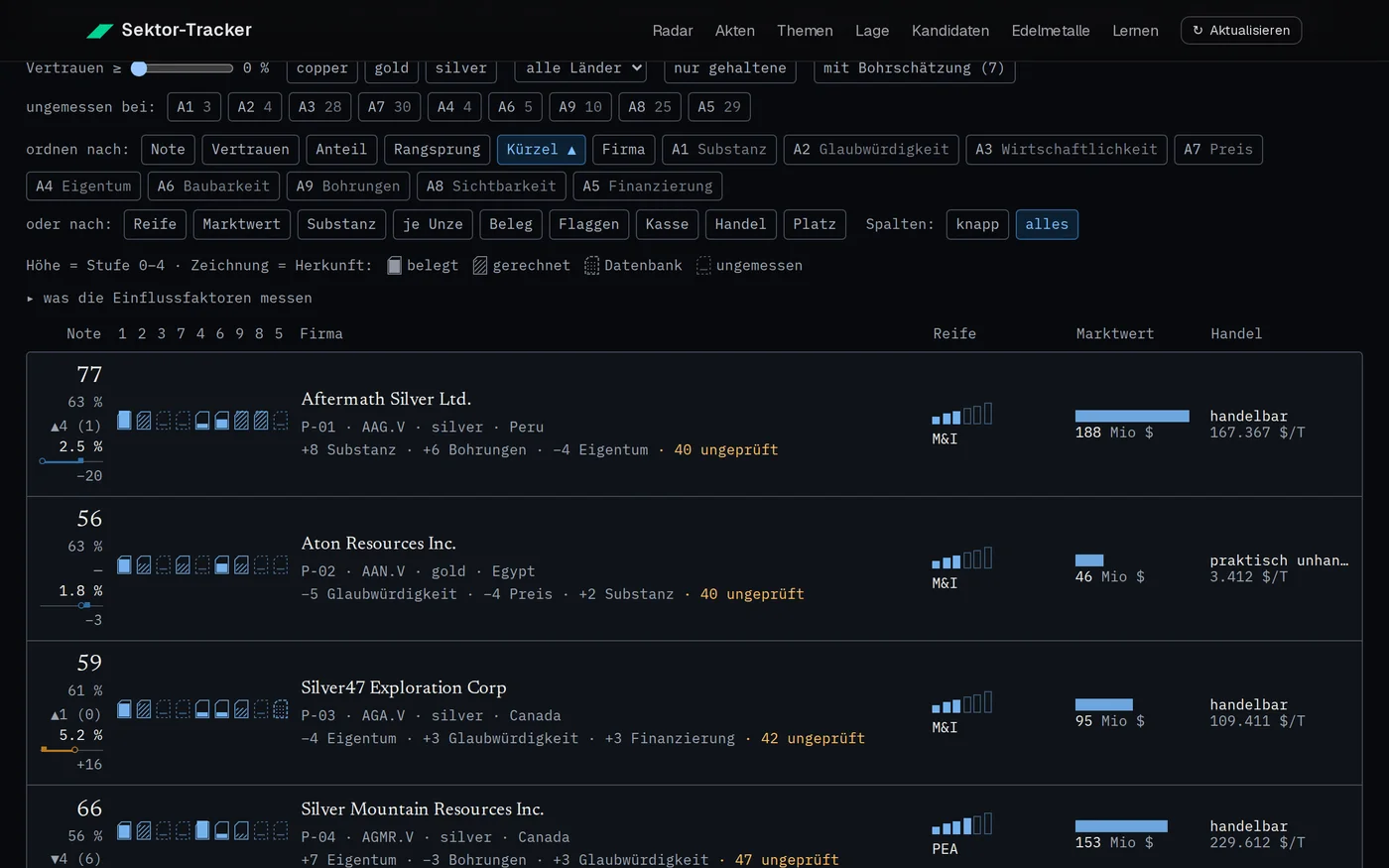Click the dashed 'ungemessen' legend glyph
Screen dimensions: 1389x868
[703, 265]
